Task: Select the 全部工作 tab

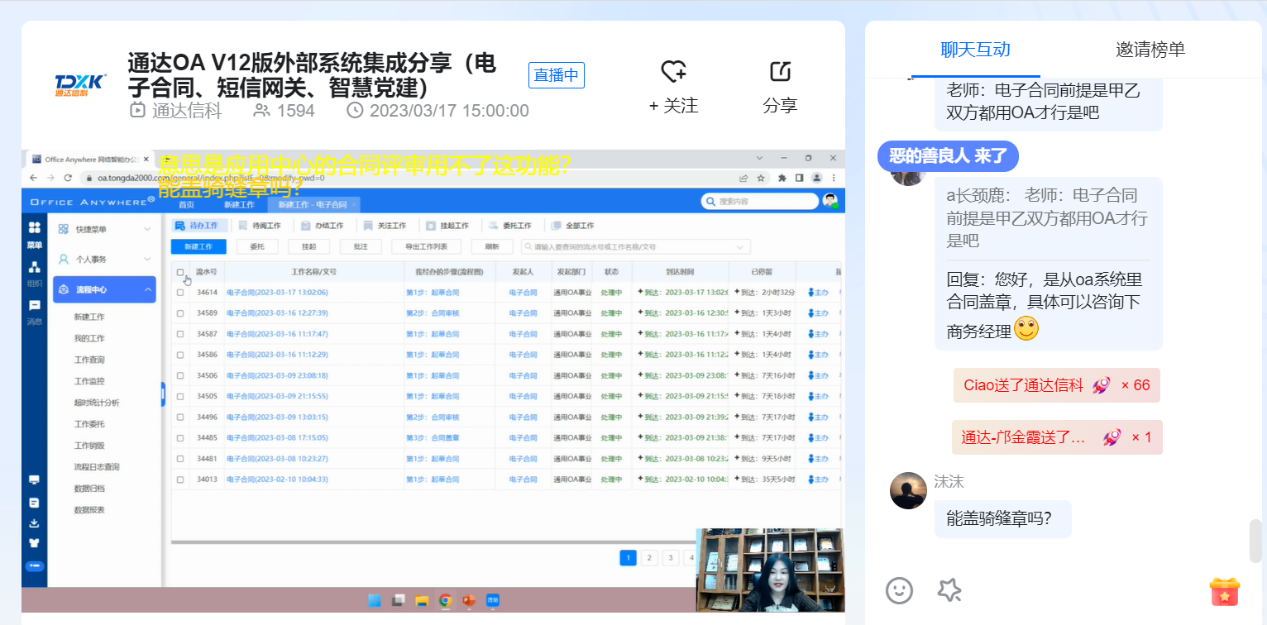Action: [572, 226]
